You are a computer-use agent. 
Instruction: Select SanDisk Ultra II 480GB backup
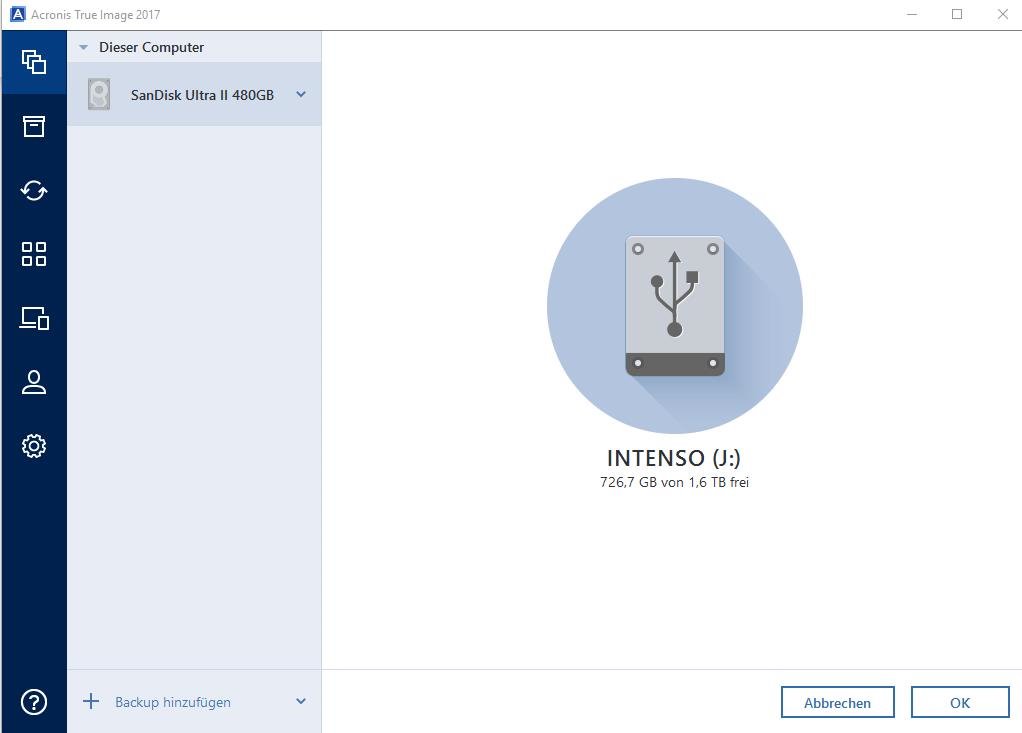tap(194, 94)
